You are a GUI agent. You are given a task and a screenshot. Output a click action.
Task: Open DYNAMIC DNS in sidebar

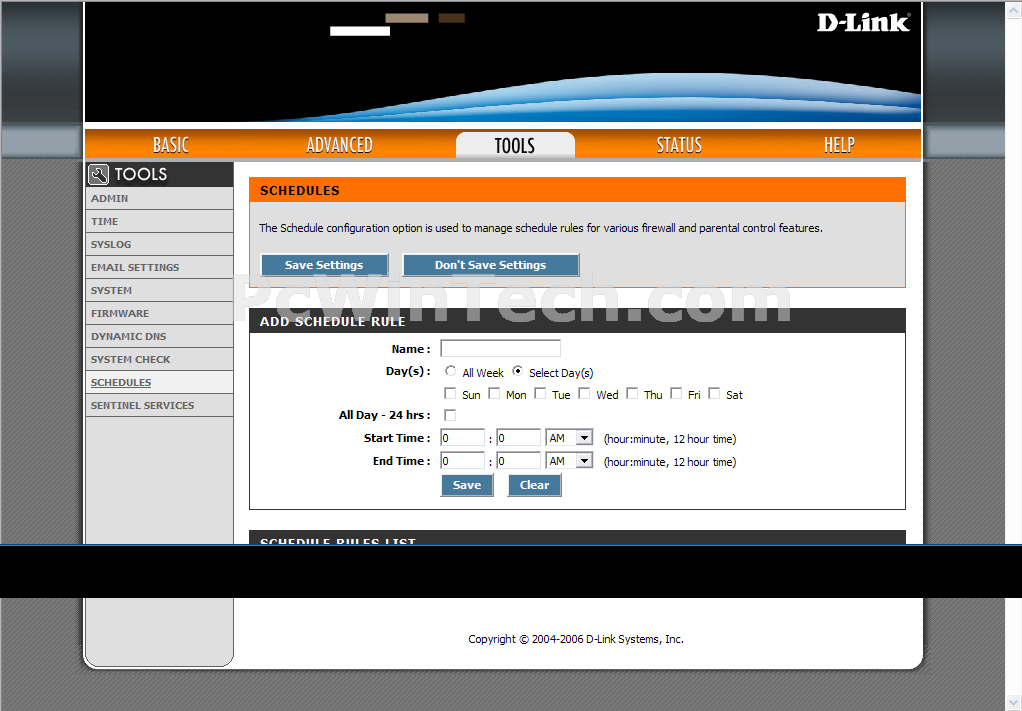click(159, 336)
